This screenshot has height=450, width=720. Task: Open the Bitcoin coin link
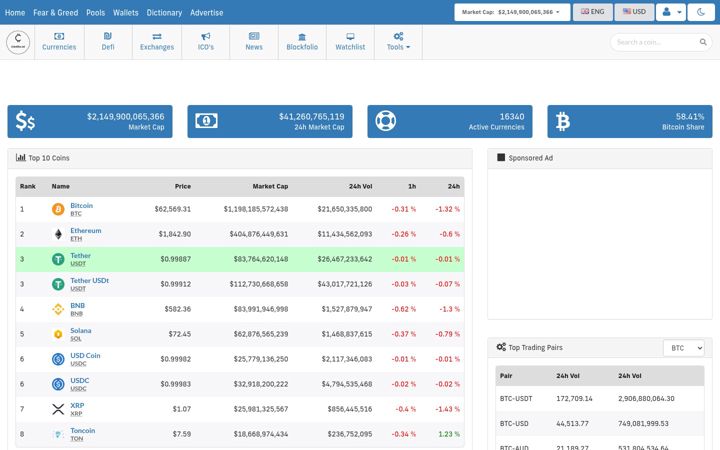click(81, 205)
